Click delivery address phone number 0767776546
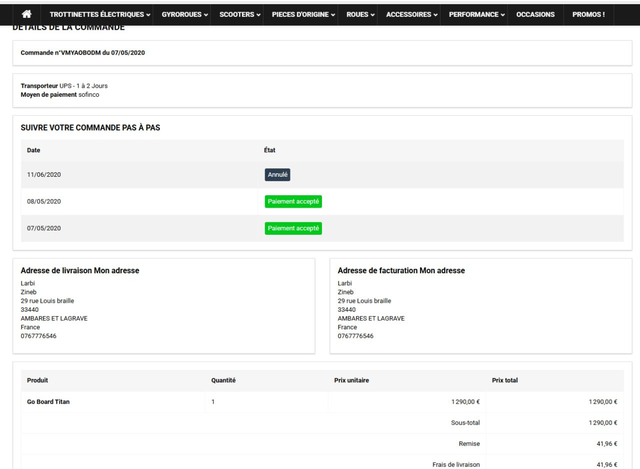 [x=39, y=336]
